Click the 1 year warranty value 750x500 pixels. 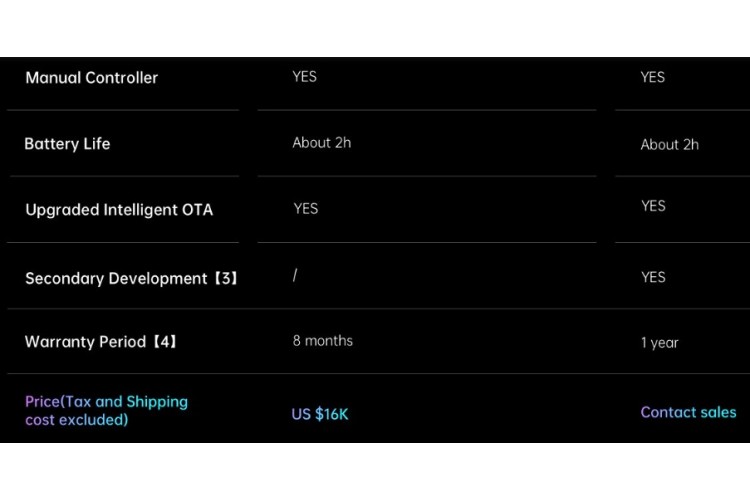click(x=659, y=343)
